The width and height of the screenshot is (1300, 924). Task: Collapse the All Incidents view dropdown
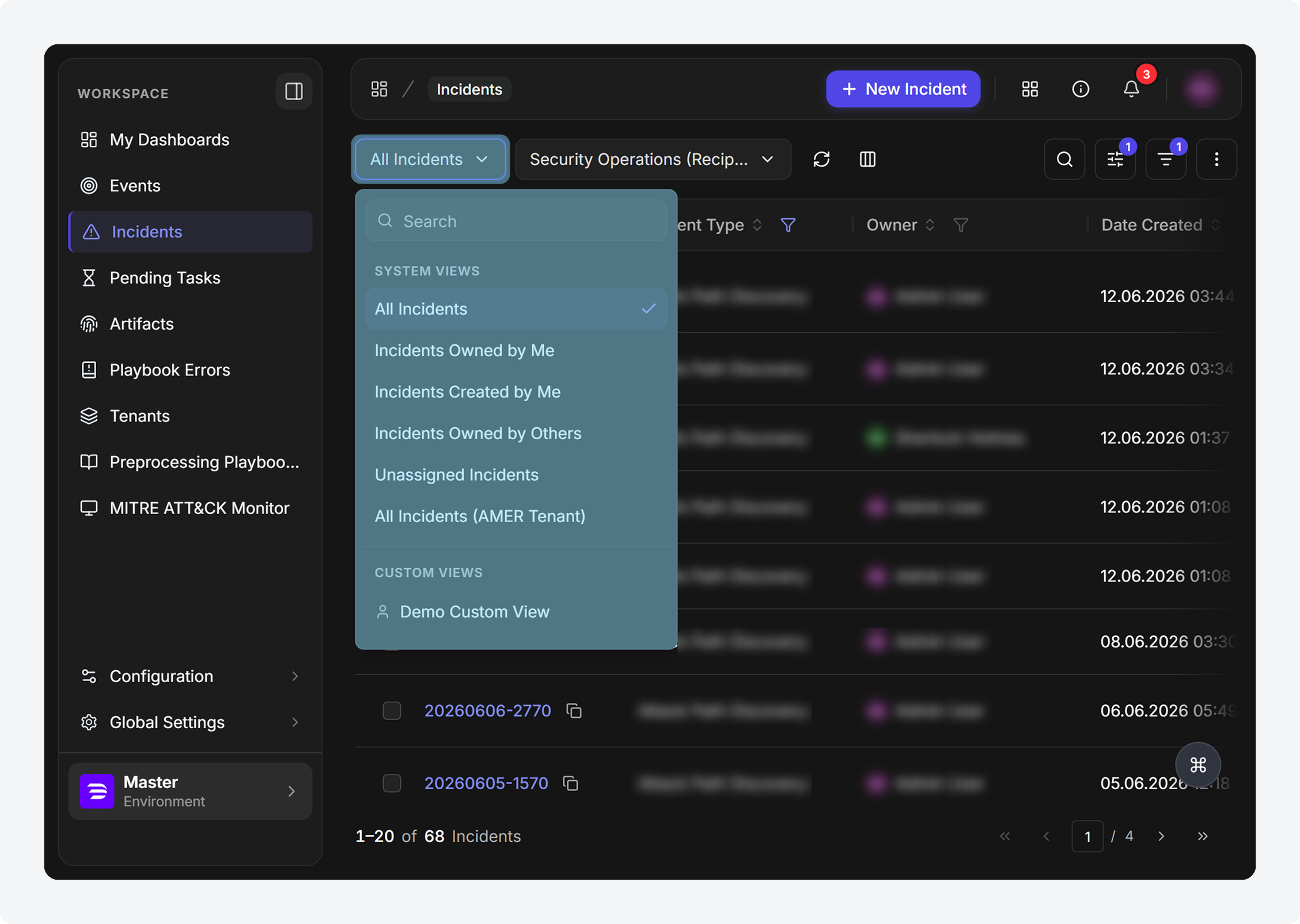(x=430, y=159)
